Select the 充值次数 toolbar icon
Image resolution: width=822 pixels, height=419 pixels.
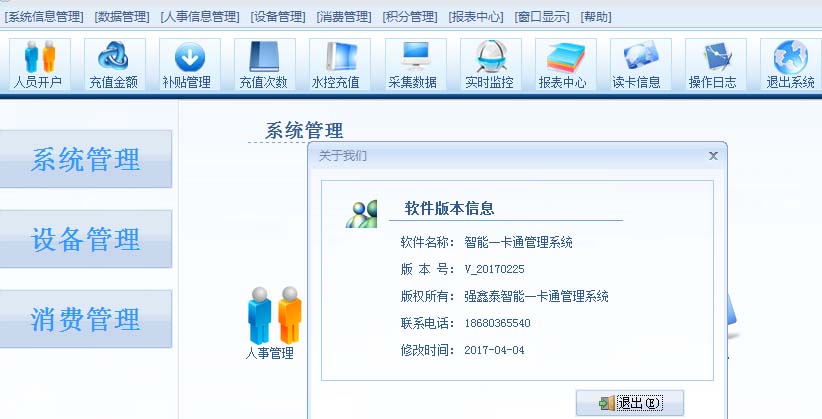[x=264, y=65]
